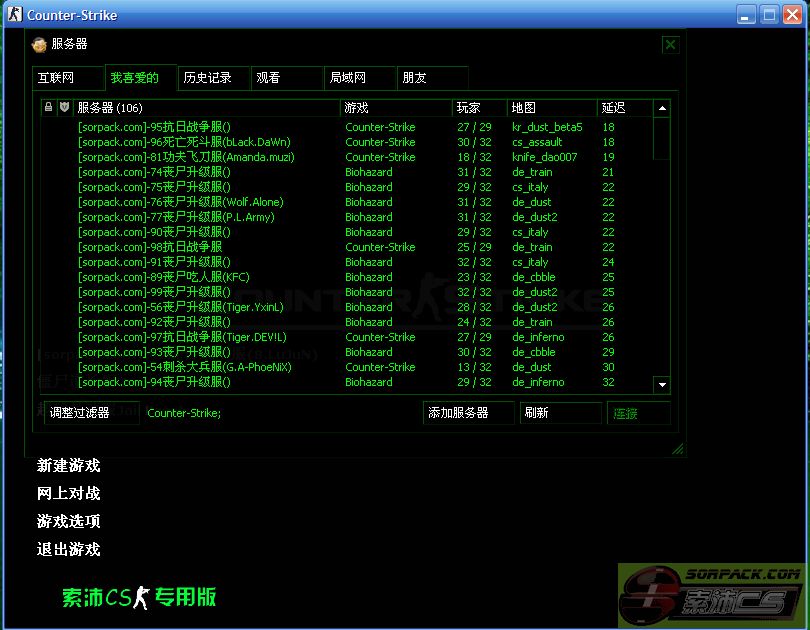Select server 96死亡死斗服 on cs_assault

pyautogui.click(x=185, y=142)
